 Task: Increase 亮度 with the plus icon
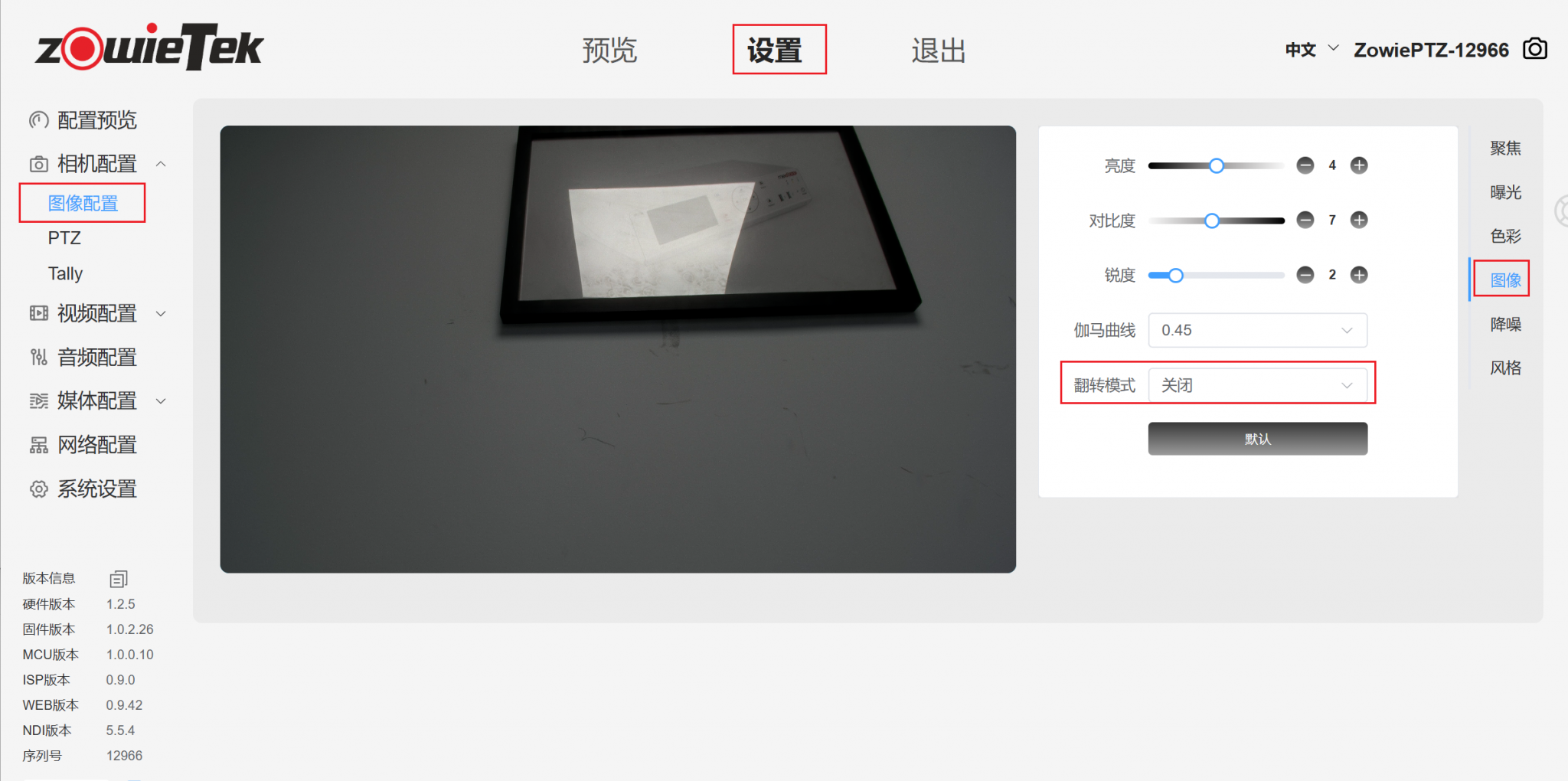pyautogui.click(x=1359, y=165)
